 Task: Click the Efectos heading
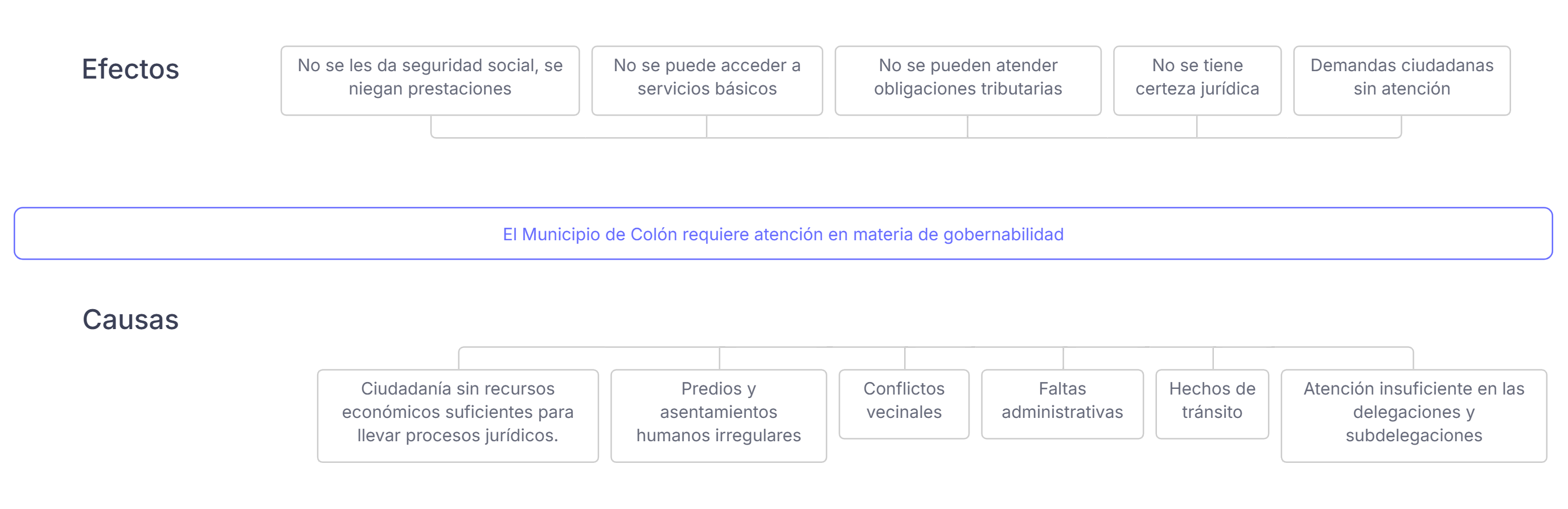[x=130, y=69]
